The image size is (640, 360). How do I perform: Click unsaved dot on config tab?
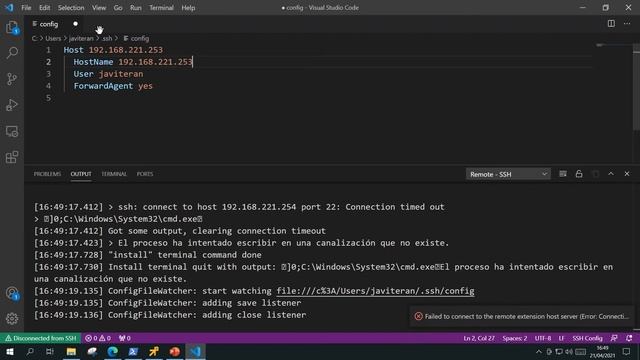(76, 24)
